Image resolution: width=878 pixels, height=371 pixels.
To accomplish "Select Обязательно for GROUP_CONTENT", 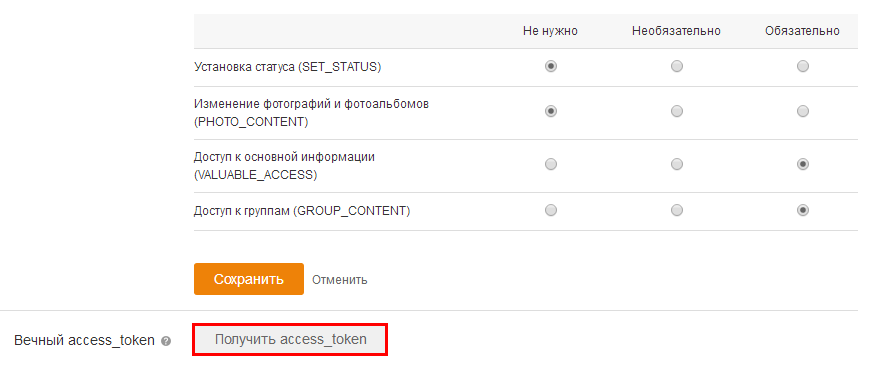I will [803, 210].
